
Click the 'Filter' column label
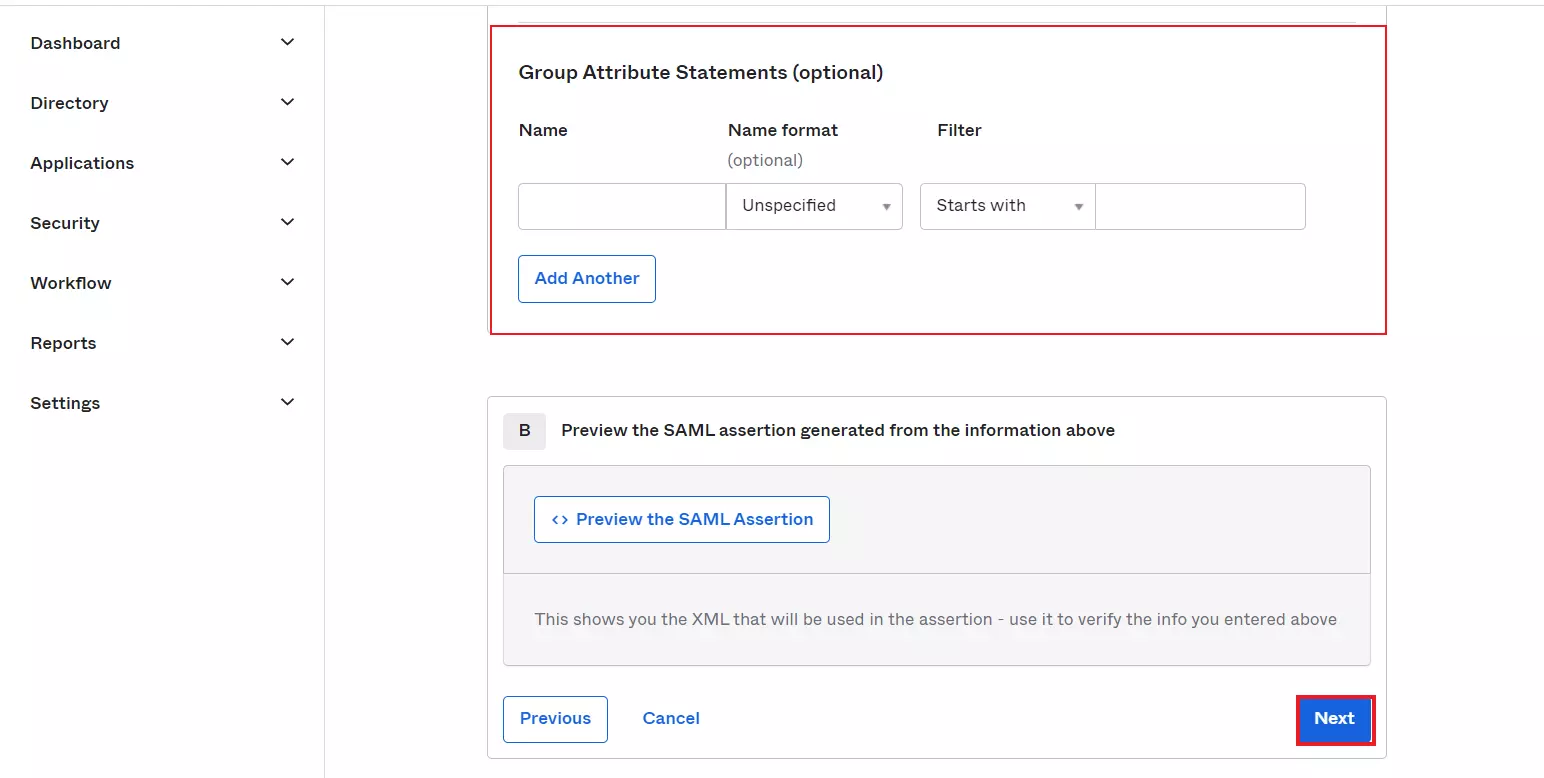coord(960,130)
